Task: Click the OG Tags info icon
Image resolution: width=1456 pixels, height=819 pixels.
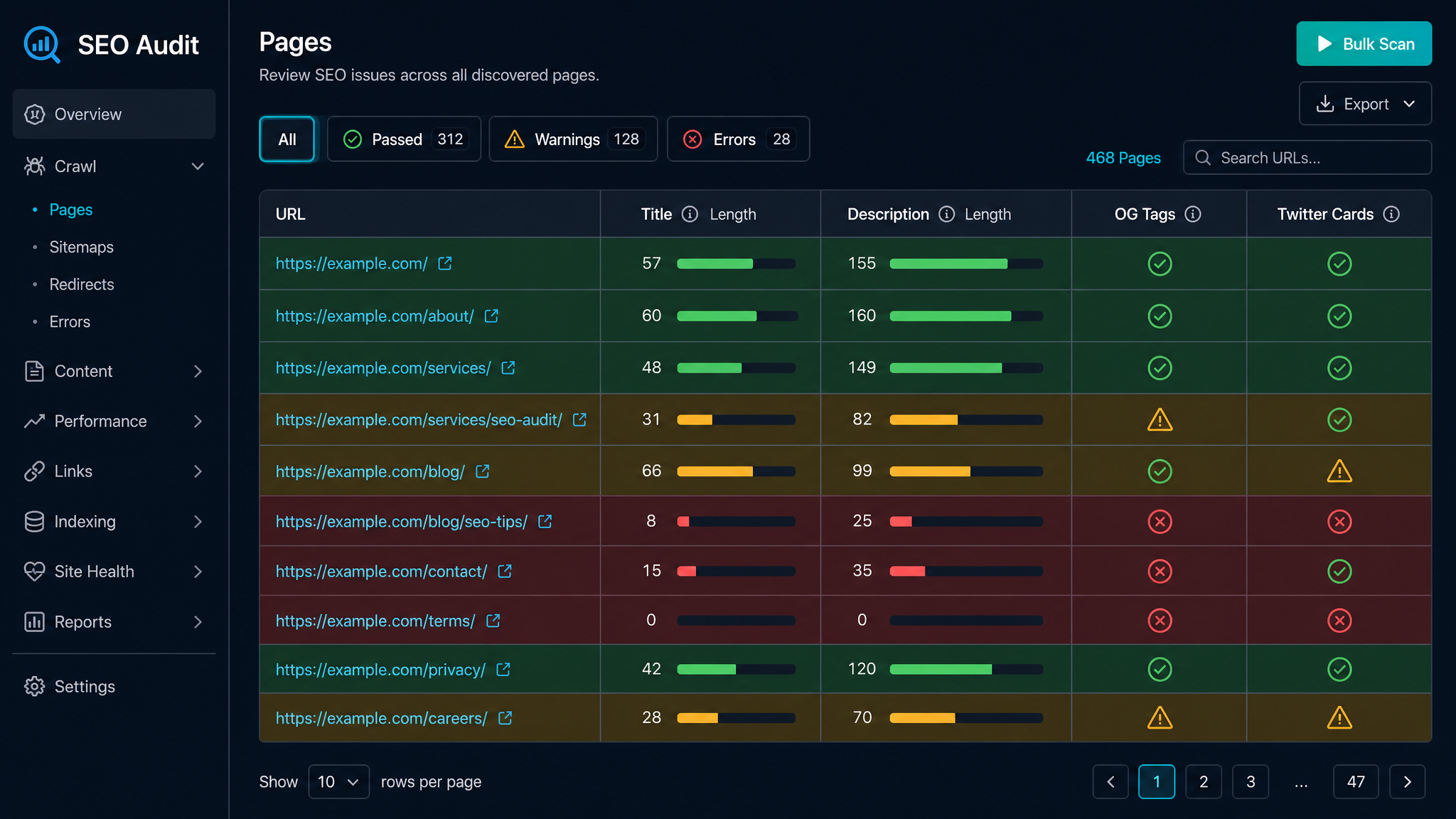Action: point(1193,214)
